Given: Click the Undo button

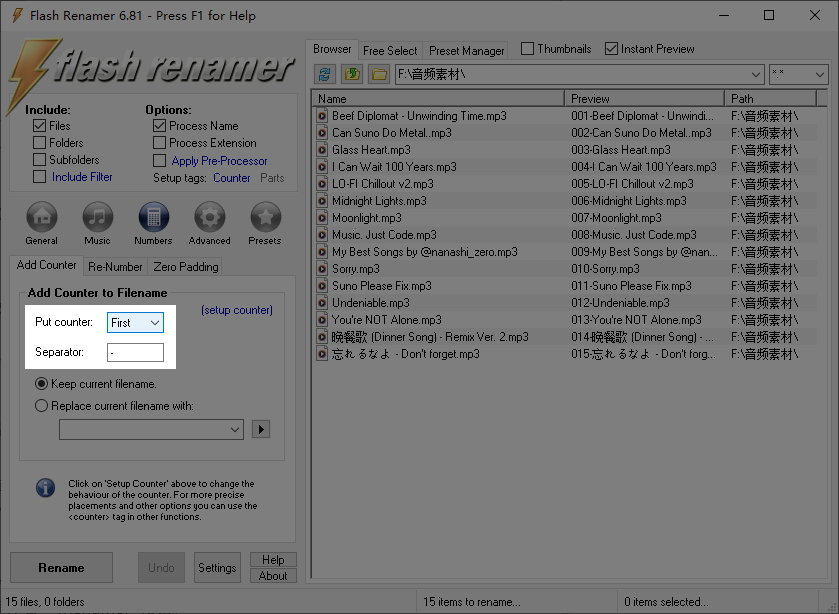Looking at the screenshot, I should [162, 567].
